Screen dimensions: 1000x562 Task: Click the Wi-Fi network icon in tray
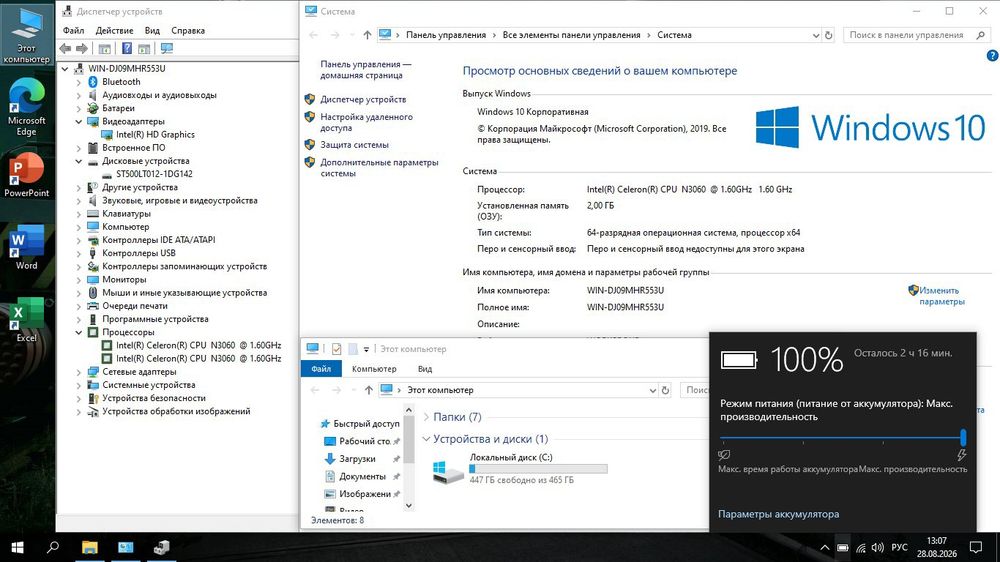tap(861, 547)
